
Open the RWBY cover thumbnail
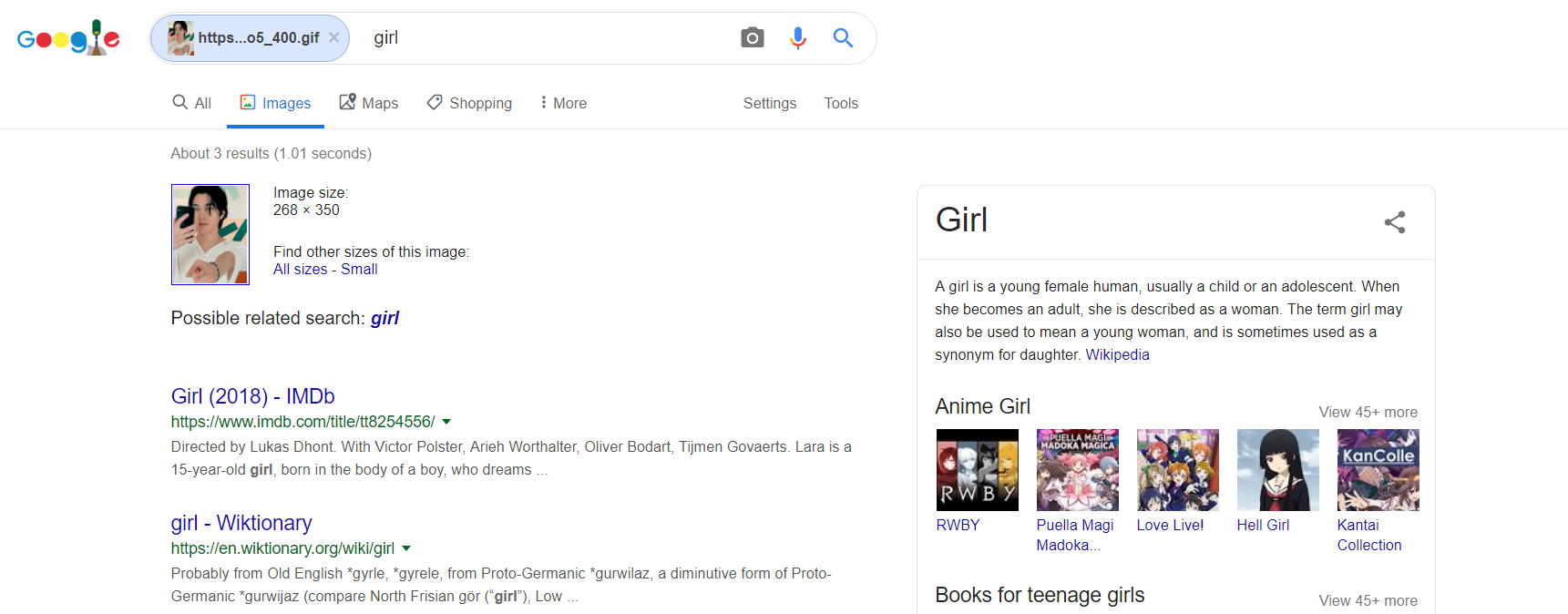point(978,470)
